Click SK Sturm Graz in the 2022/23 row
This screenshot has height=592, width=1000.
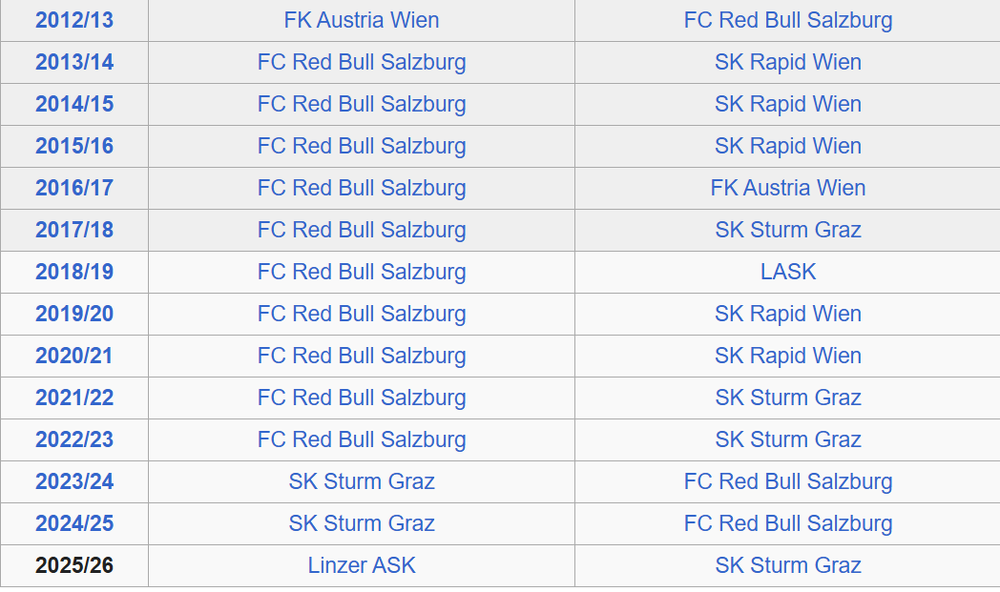(x=788, y=440)
